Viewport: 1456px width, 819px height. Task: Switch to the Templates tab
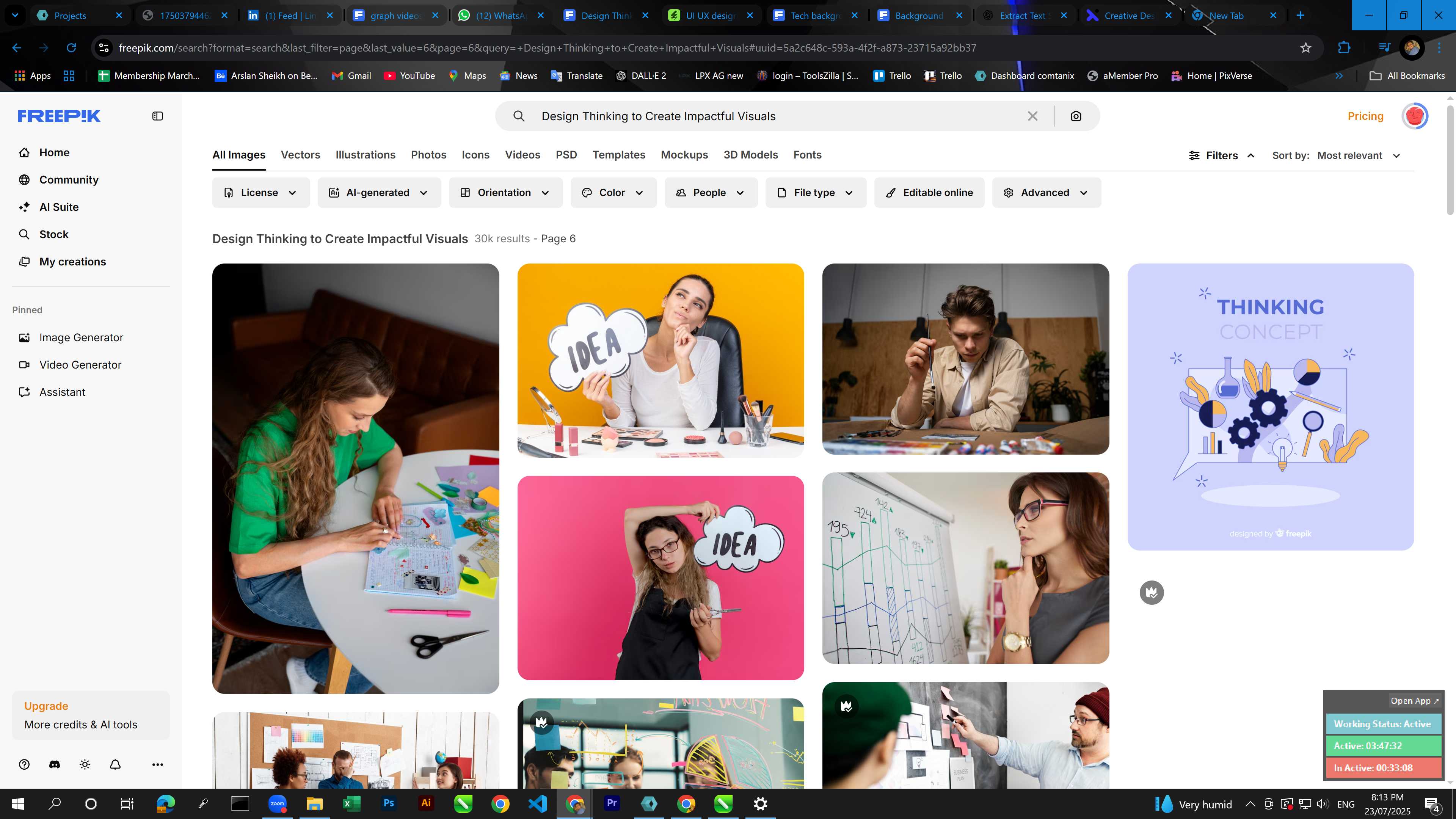618,155
